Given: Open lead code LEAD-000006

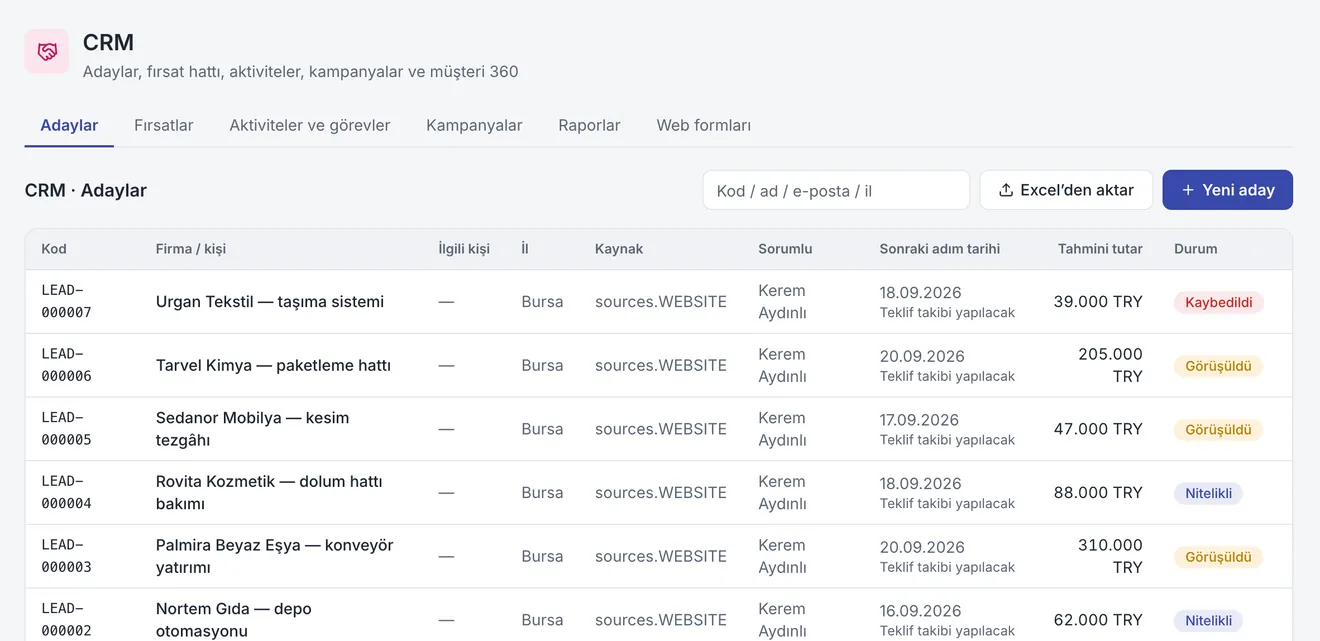Looking at the screenshot, I should pos(66,365).
